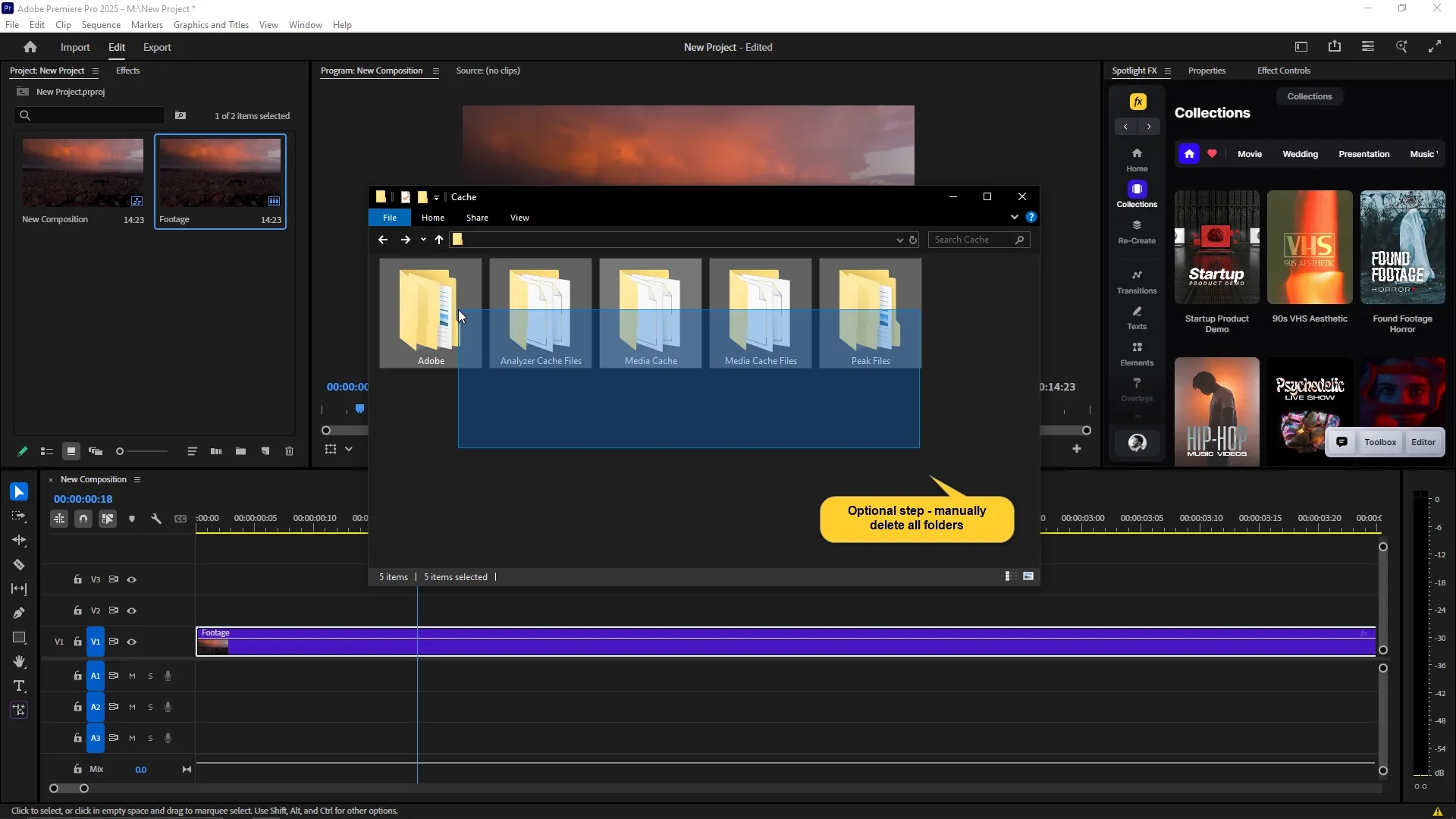Open the timeline wrench settings icon
The height and width of the screenshot is (819, 1456).
pos(156,519)
